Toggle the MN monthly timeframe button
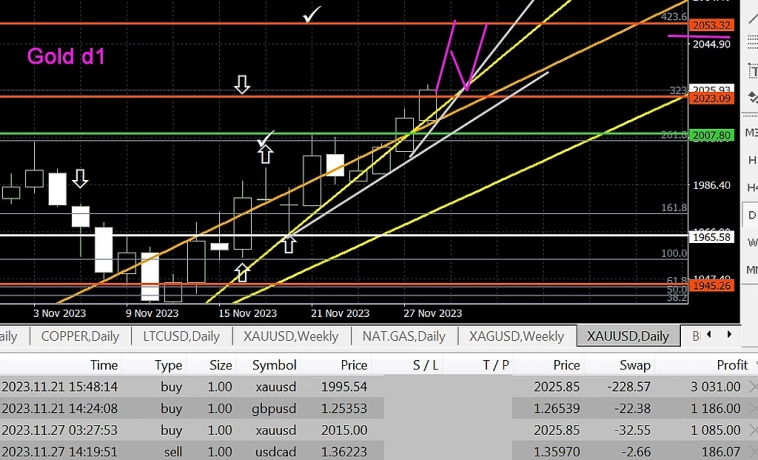Viewport: 758px width, 460px height. tap(751, 270)
